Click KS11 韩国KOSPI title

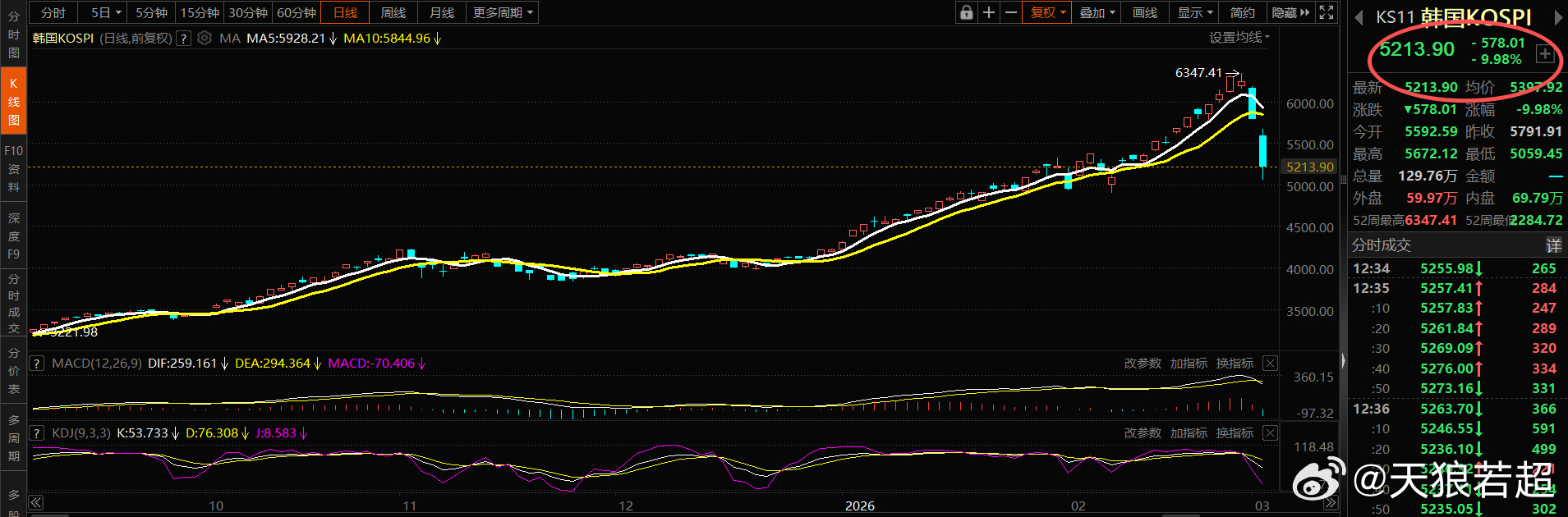click(x=1454, y=17)
